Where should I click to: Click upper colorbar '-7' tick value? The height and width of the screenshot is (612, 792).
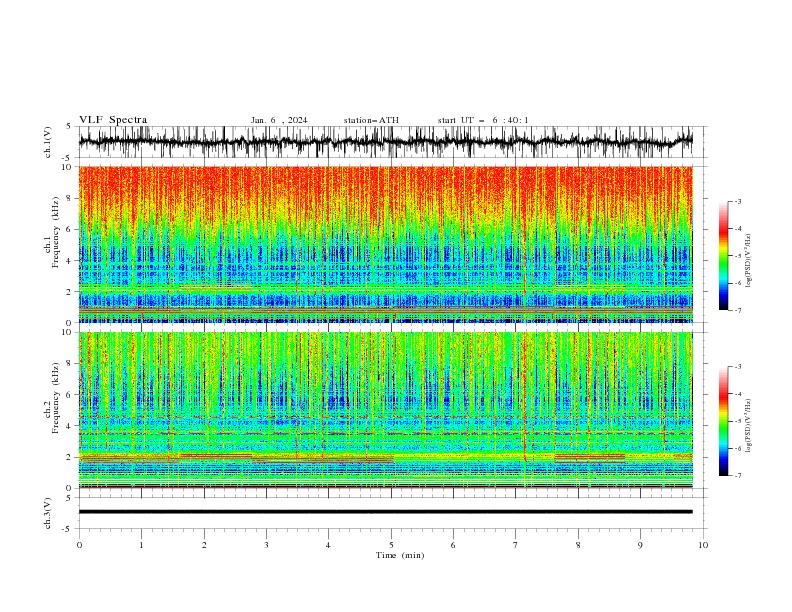coord(738,310)
